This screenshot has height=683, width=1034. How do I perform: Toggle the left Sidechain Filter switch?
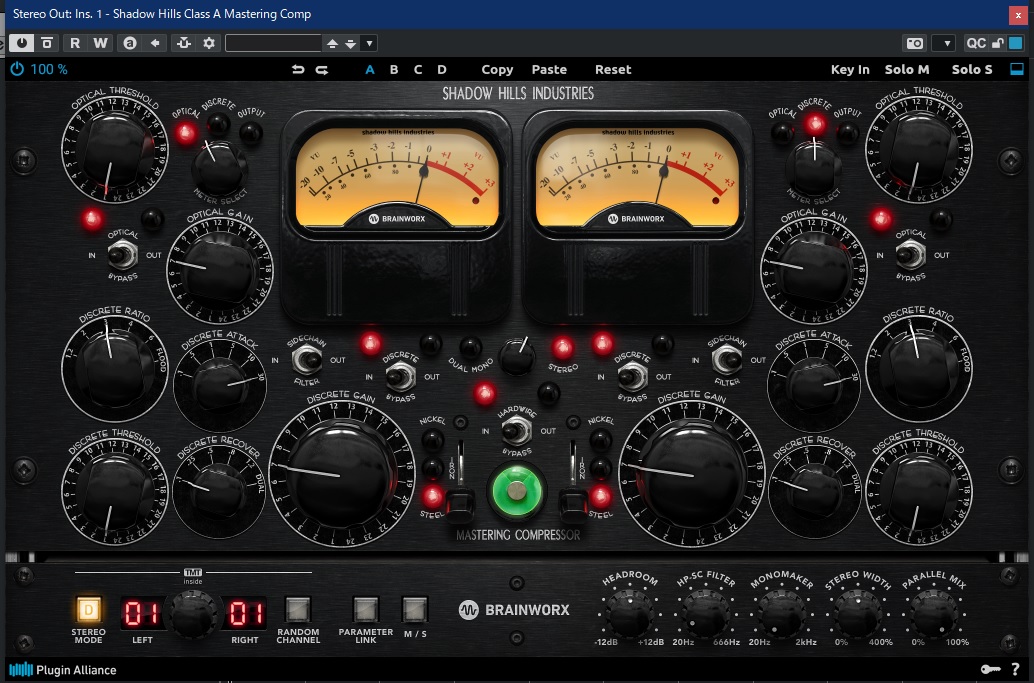tap(307, 360)
